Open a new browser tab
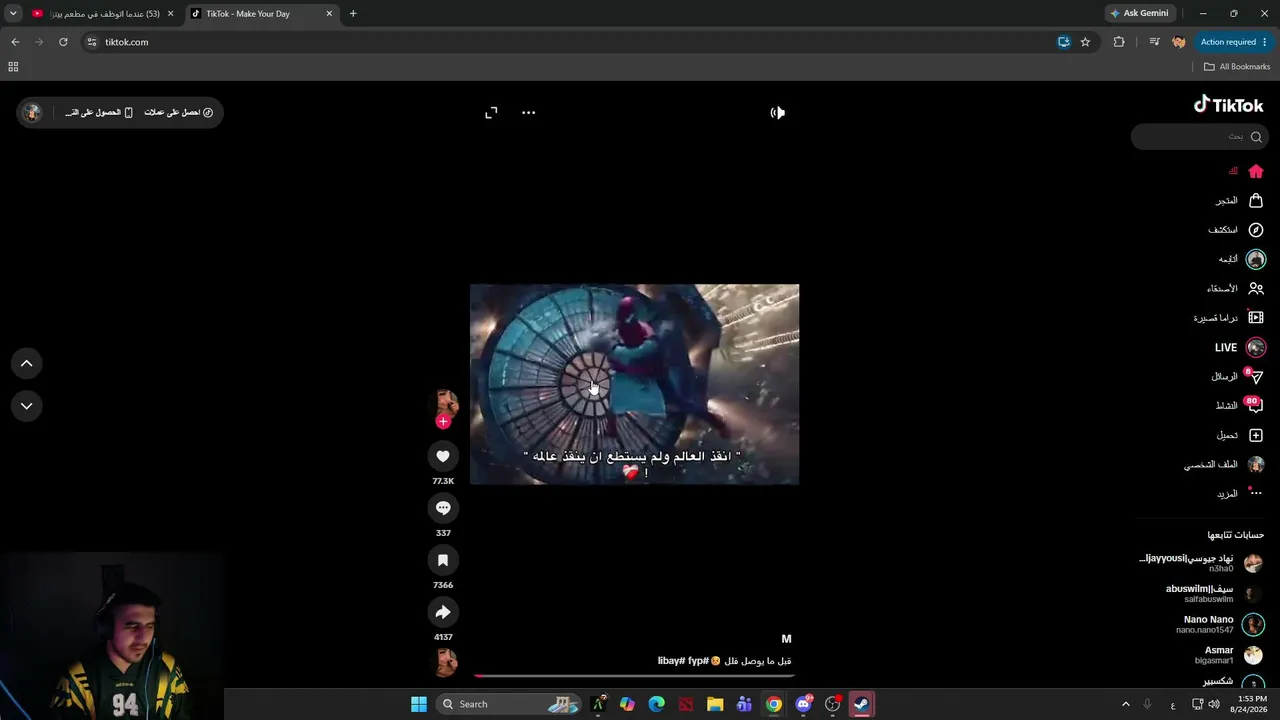This screenshot has height=720, width=1280. click(x=353, y=14)
